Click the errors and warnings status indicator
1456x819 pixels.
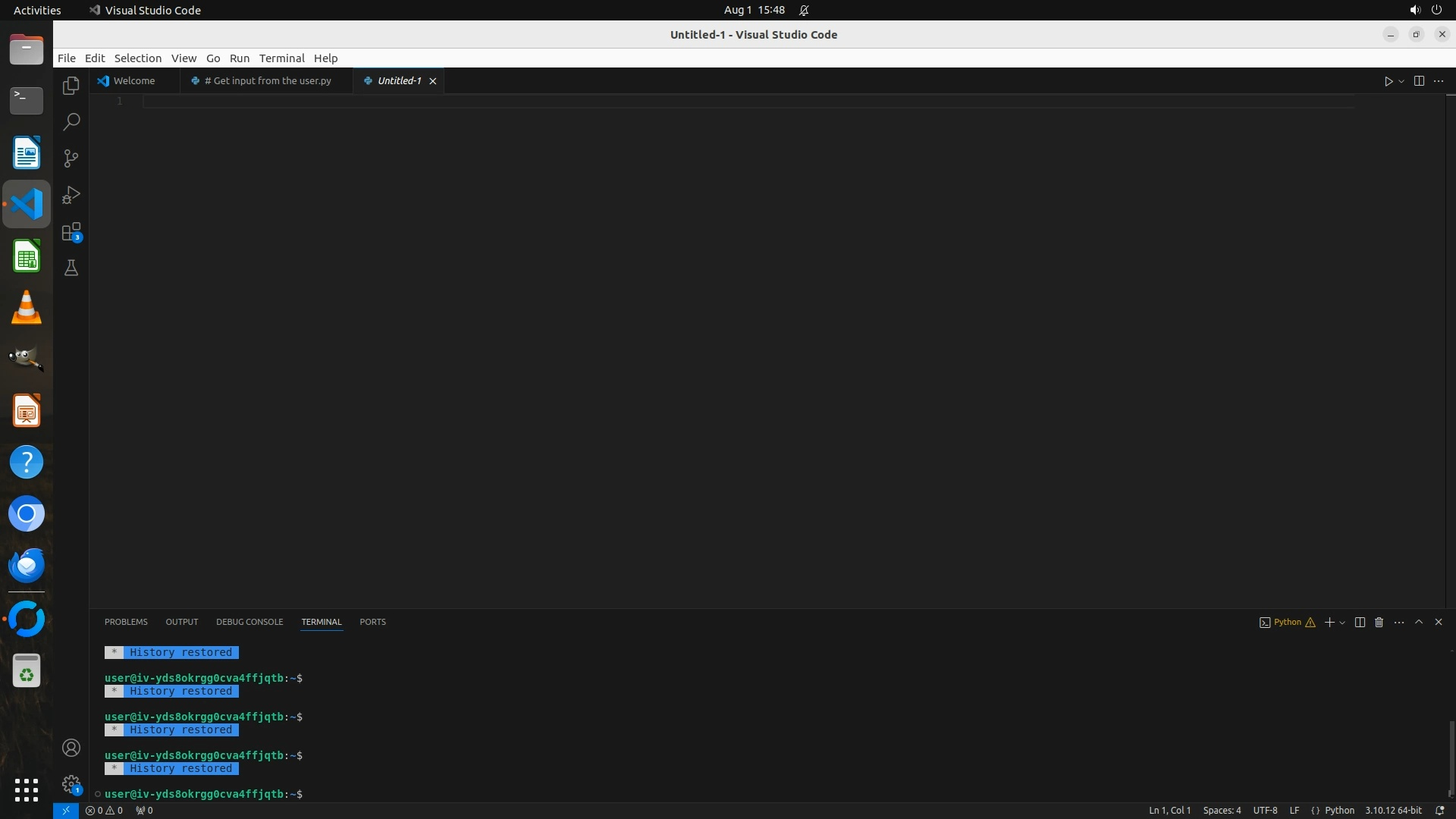coord(105,810)
